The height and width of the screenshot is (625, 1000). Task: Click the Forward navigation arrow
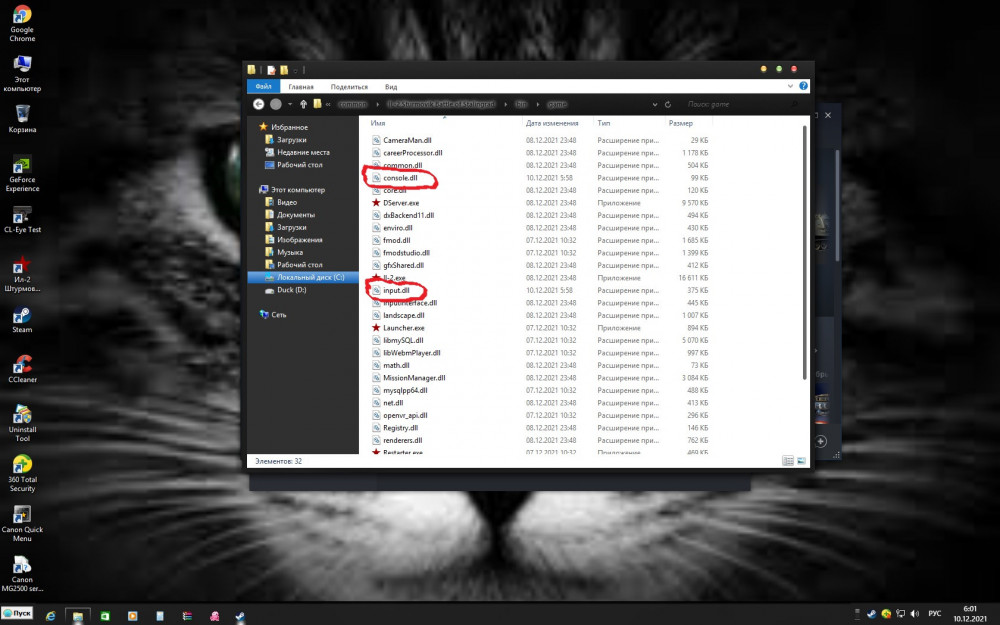[276, 104]
